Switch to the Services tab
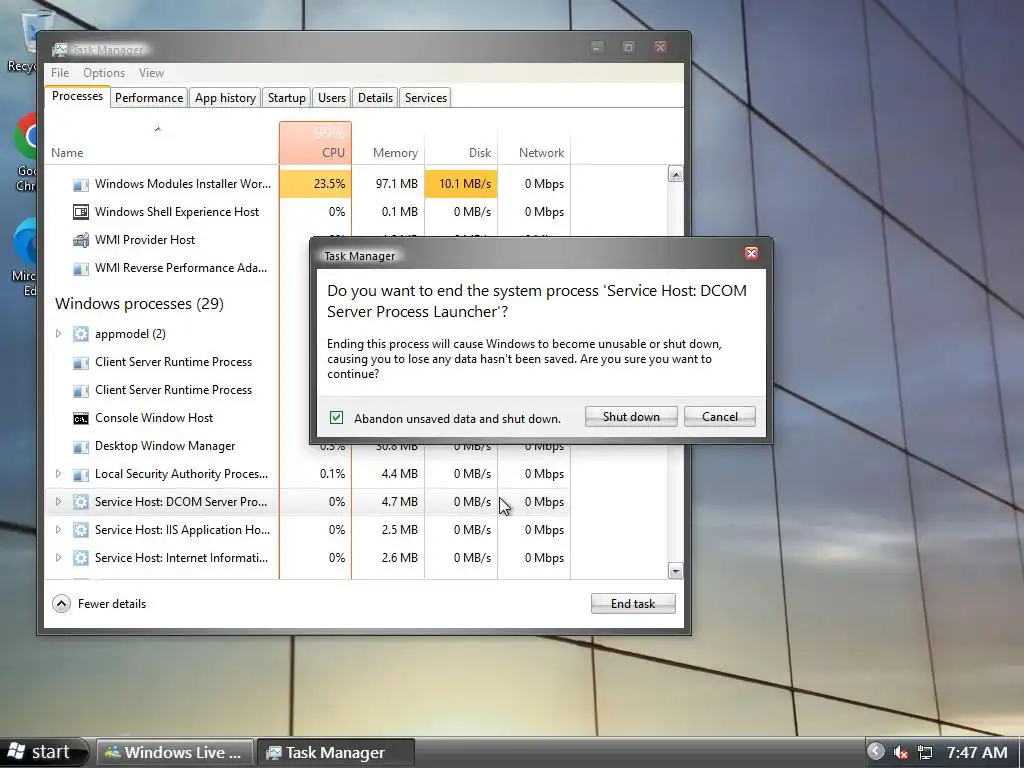This screenshot has height=768, width=1024. (426, 98)
